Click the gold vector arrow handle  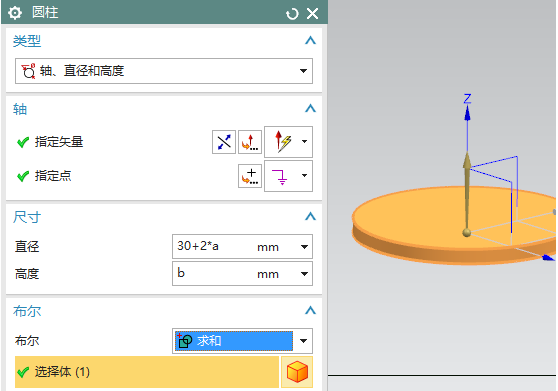coord(467,192)
